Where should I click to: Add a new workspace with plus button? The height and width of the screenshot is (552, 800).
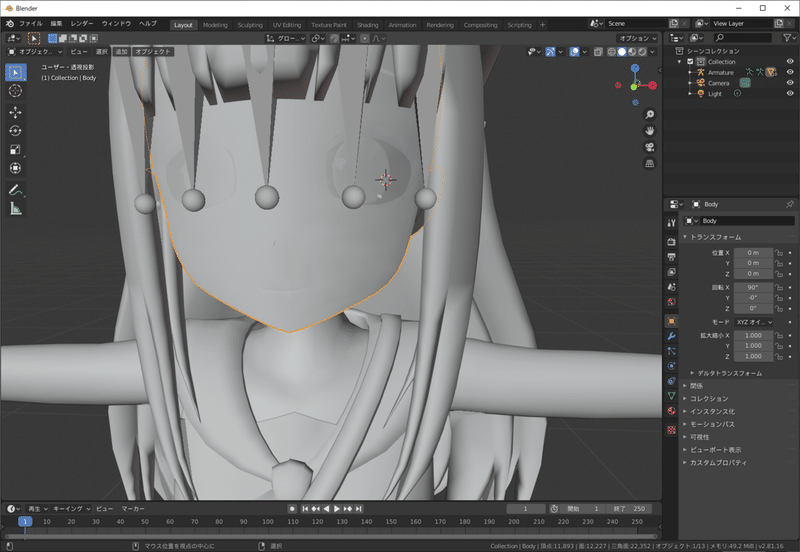tap(542, 24)
